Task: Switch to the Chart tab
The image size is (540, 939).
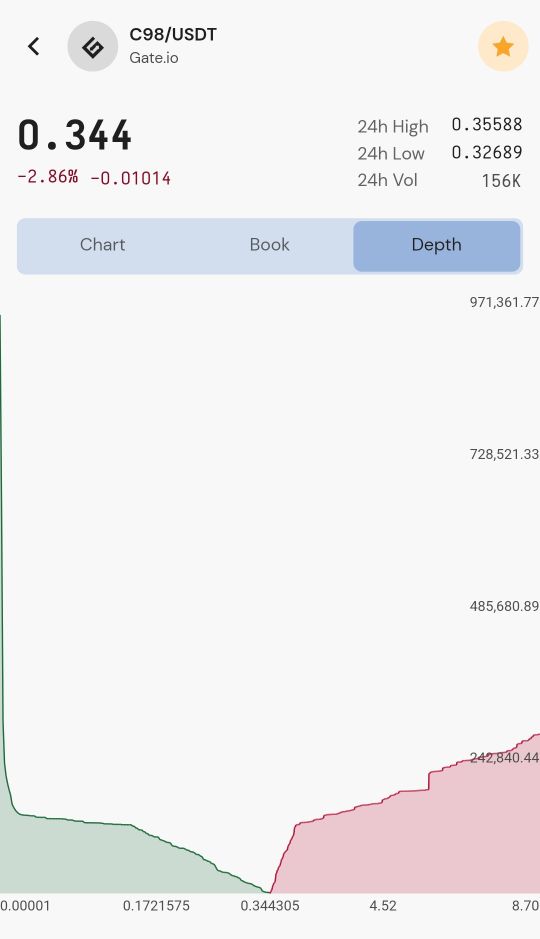Action: click(x=102, y=245)
